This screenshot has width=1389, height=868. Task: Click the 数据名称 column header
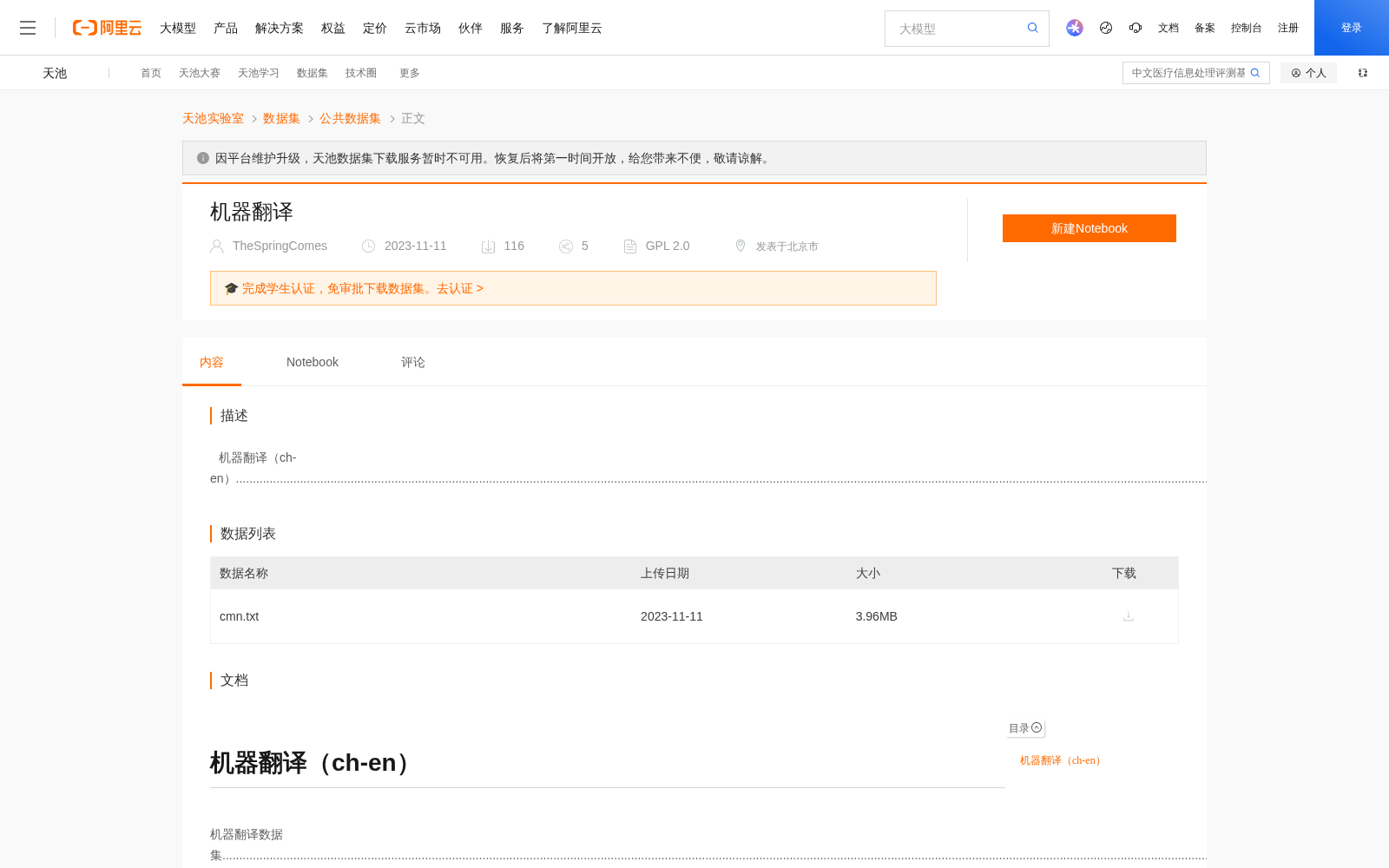point(244,573)
